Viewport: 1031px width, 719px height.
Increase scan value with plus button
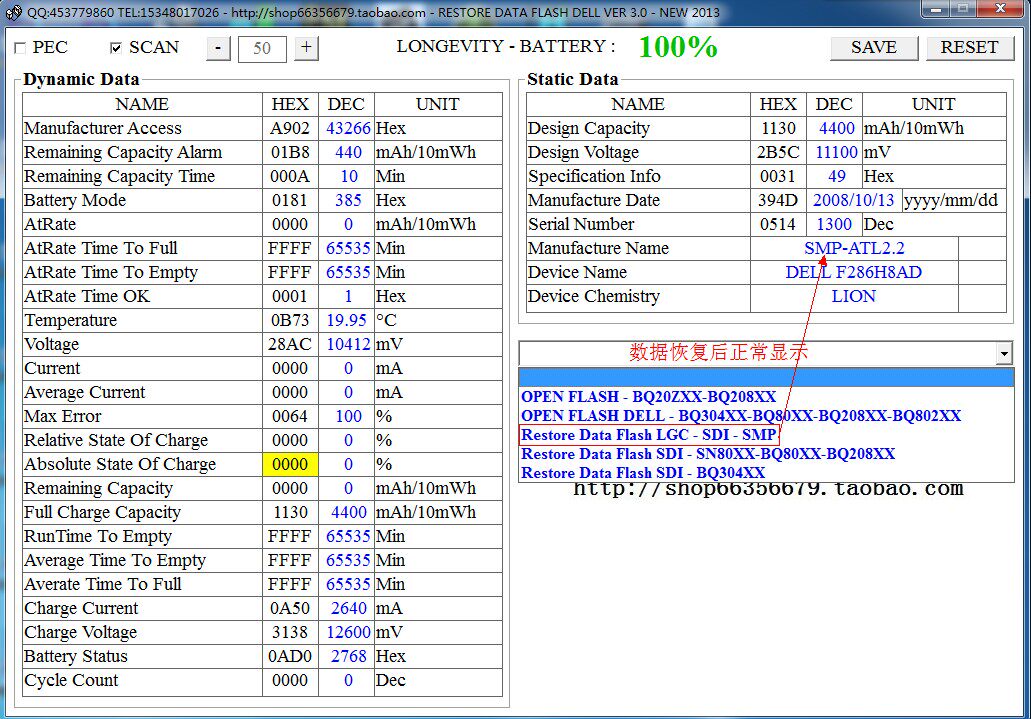[306, 48]
